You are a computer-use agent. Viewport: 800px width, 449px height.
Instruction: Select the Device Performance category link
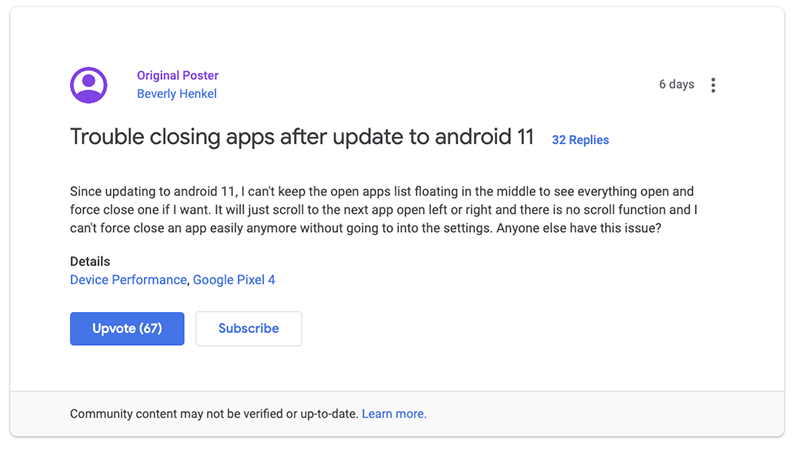pos(129,280)
